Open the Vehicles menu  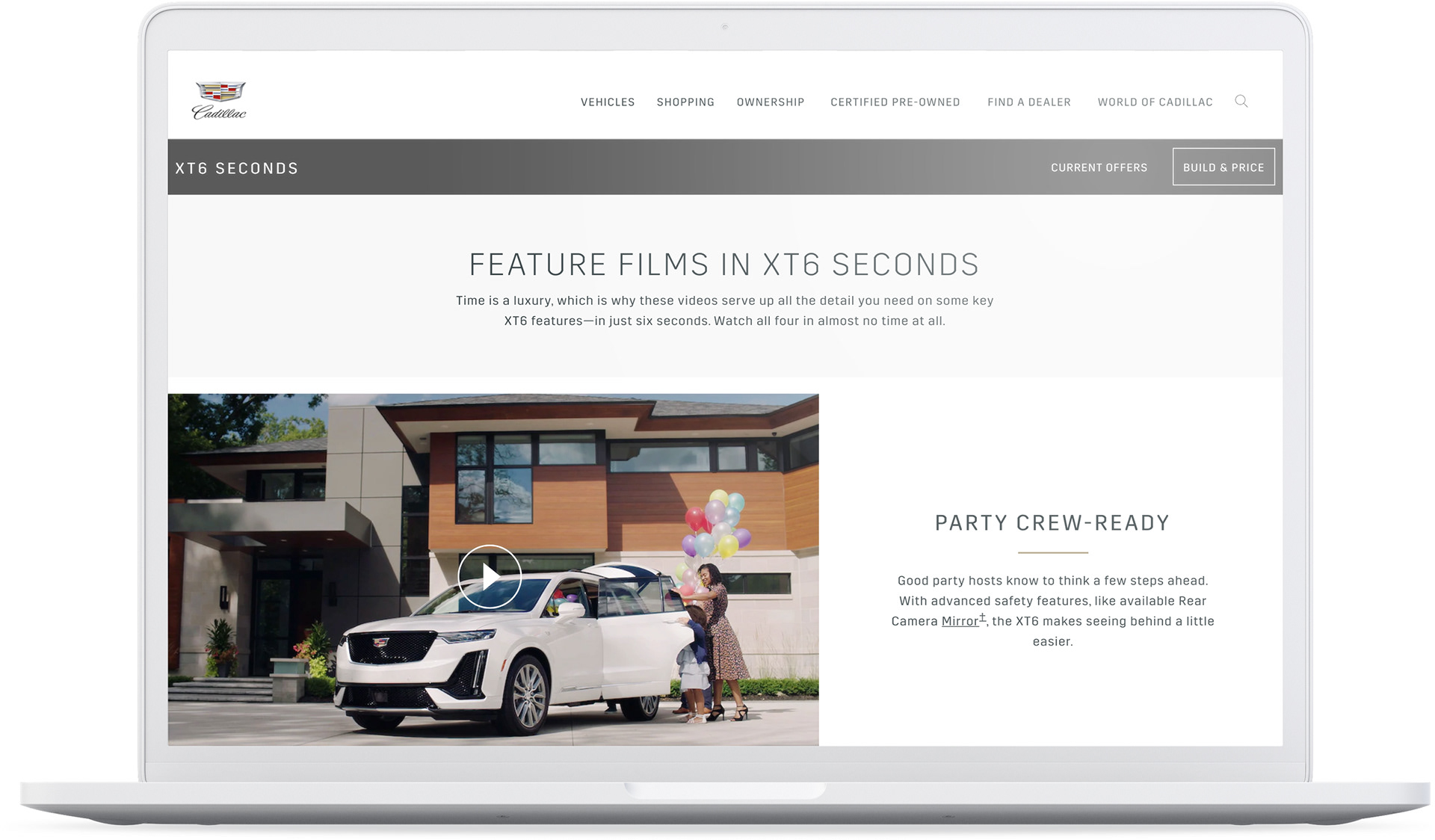pyautogui.click(x=607, y=102)
